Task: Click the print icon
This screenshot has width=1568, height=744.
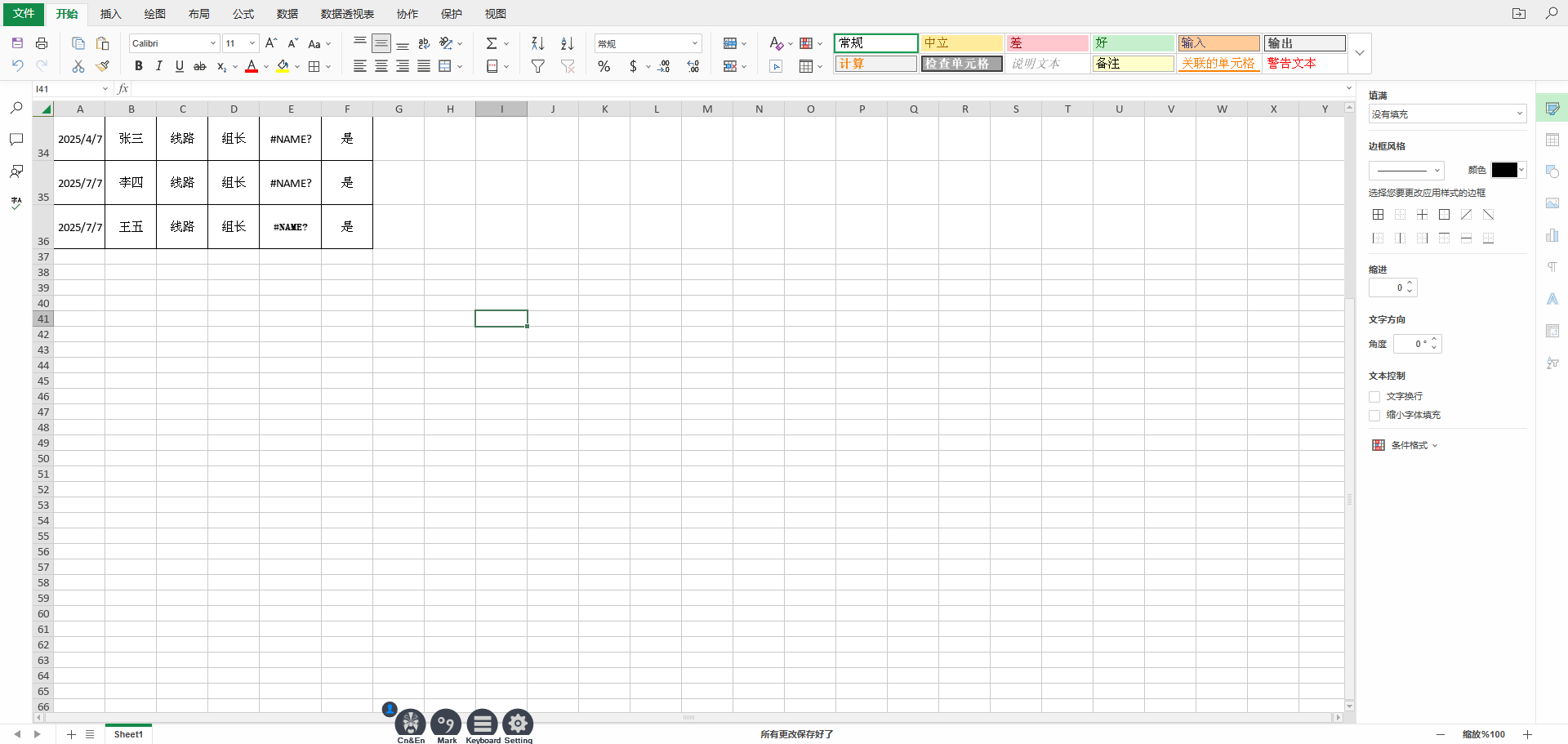Action: (42, 43)
